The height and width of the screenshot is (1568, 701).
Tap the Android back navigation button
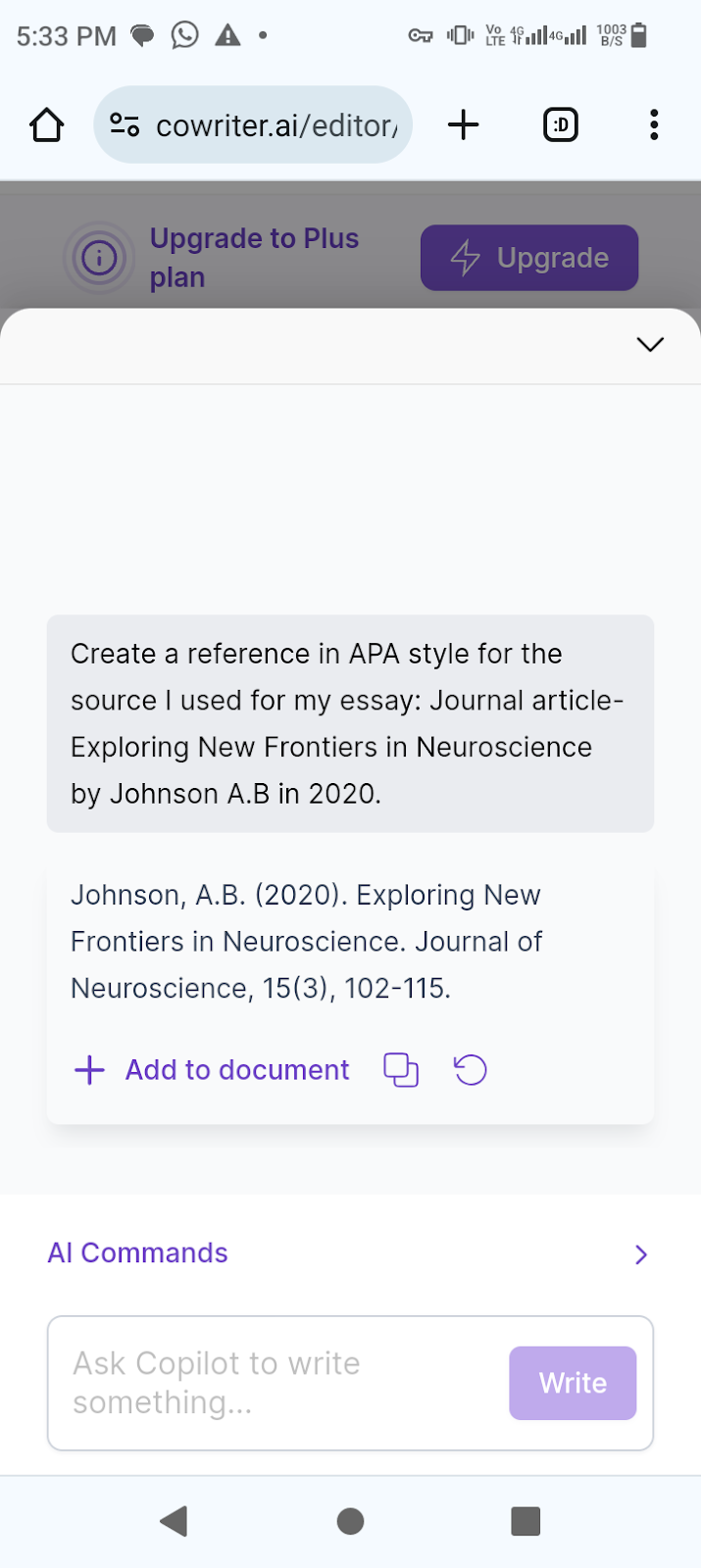[174, 1521]
